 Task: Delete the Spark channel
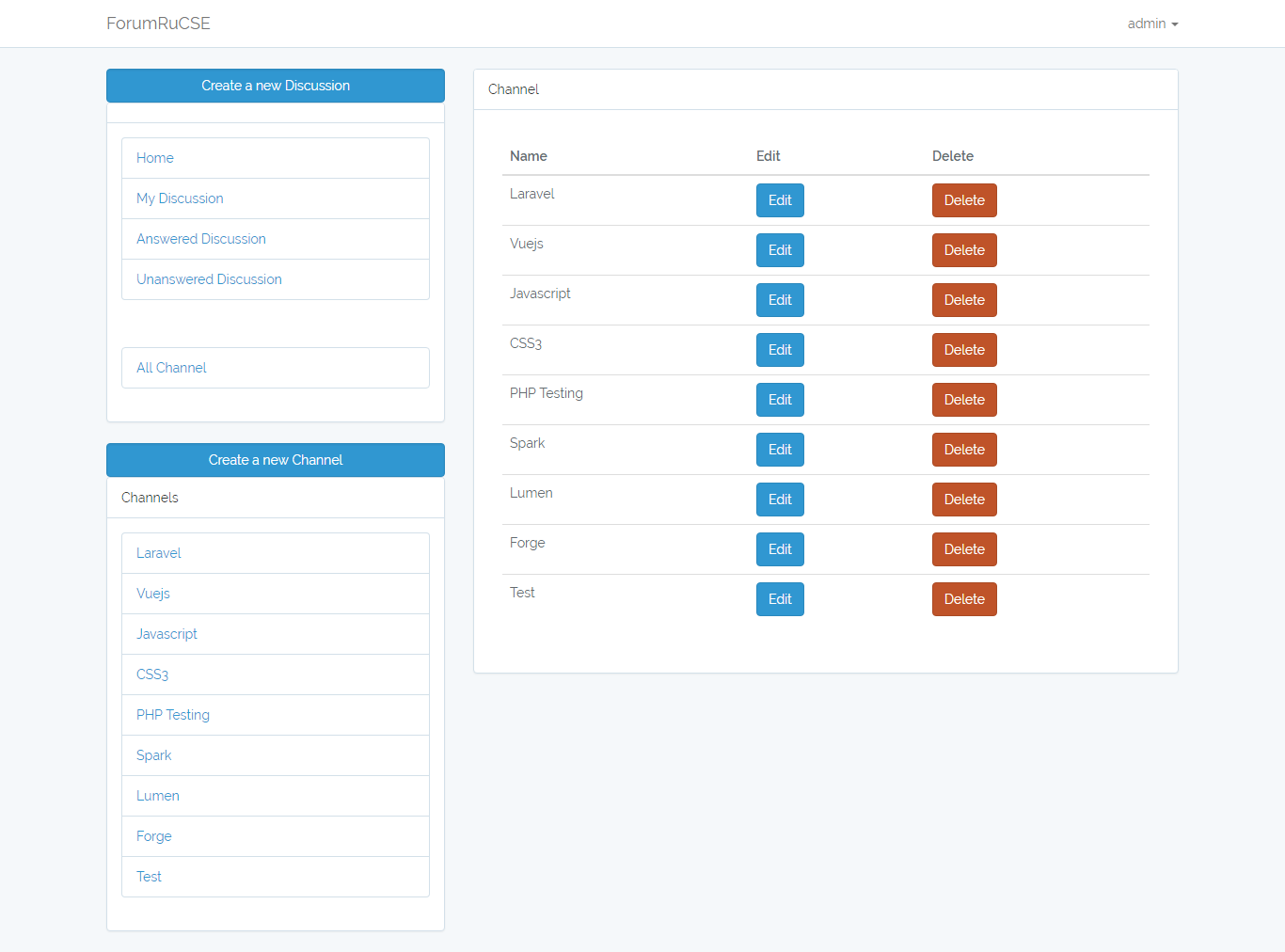(964, 450)
